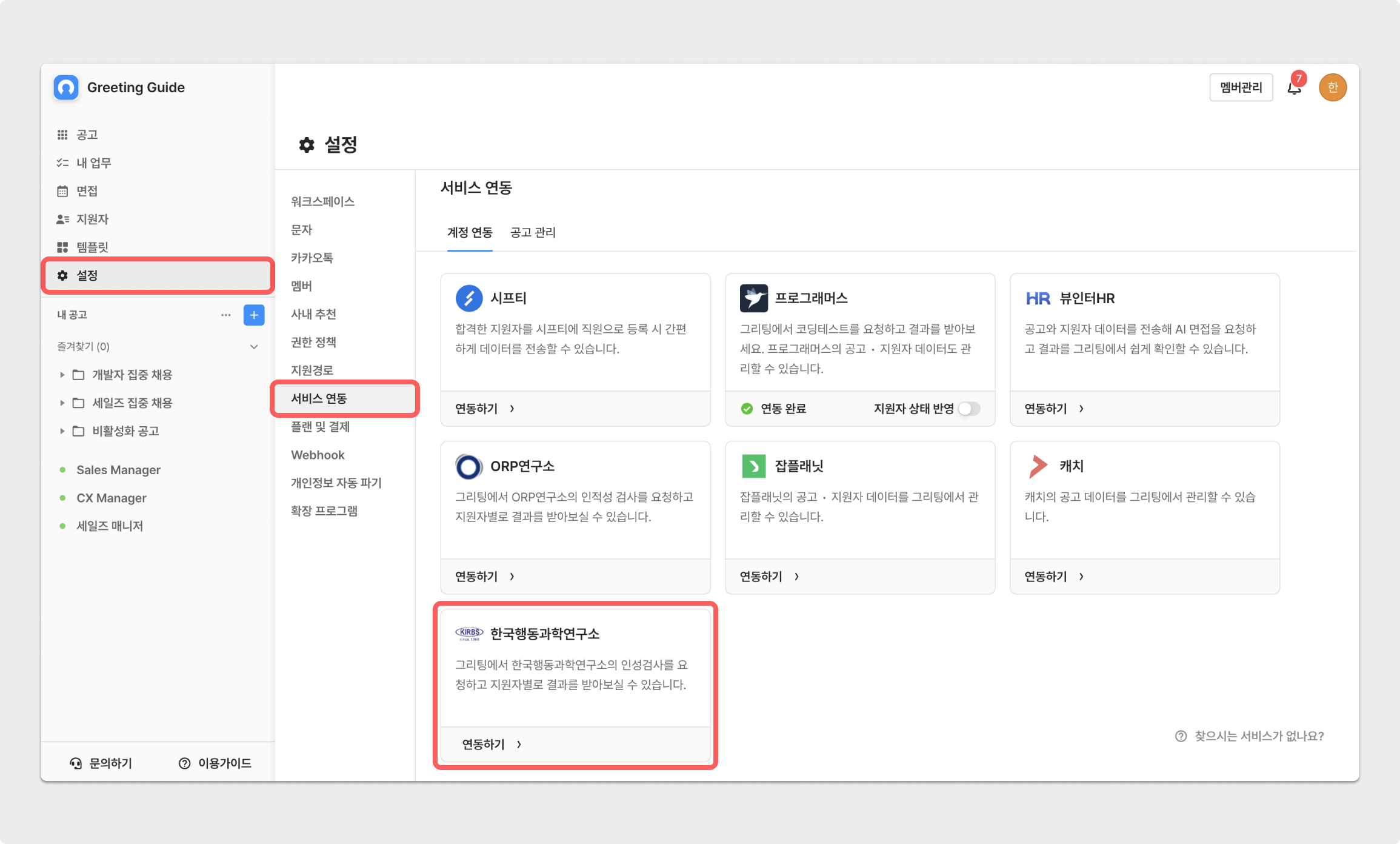This screenshot has height=844, width=1400.
Task: Click the notification bell icon
Action: [x=1294, y=88]
